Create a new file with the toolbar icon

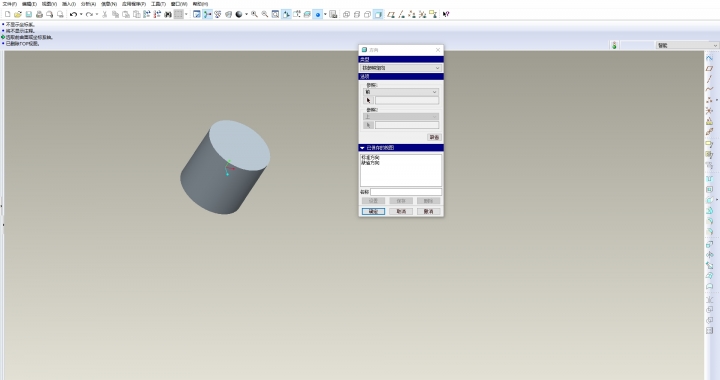[x=7, y=14]
